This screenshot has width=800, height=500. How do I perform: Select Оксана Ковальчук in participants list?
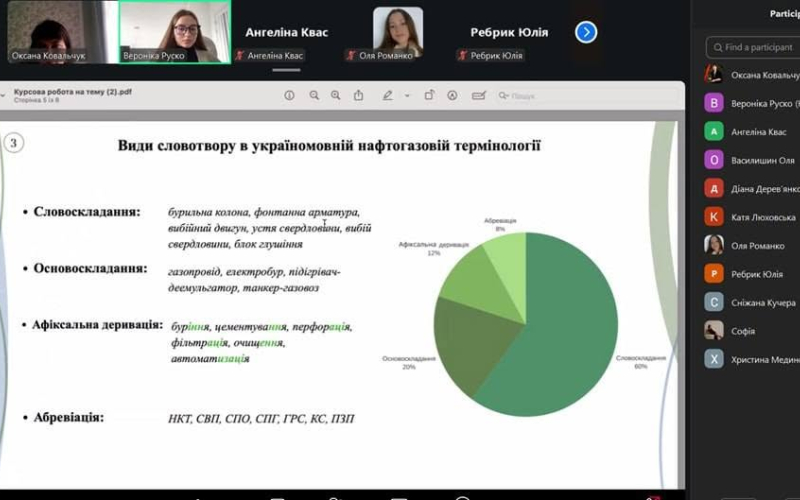point(752,75)
